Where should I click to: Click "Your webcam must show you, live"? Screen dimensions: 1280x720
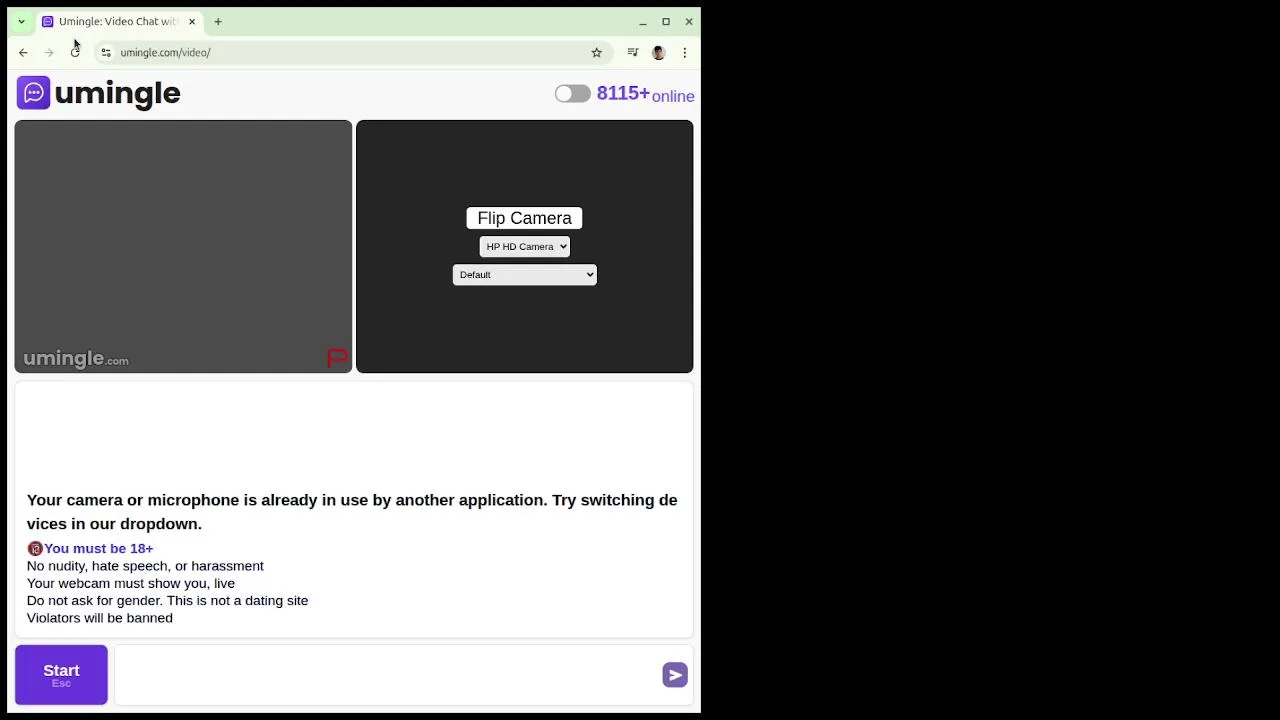tap(131, 583)
